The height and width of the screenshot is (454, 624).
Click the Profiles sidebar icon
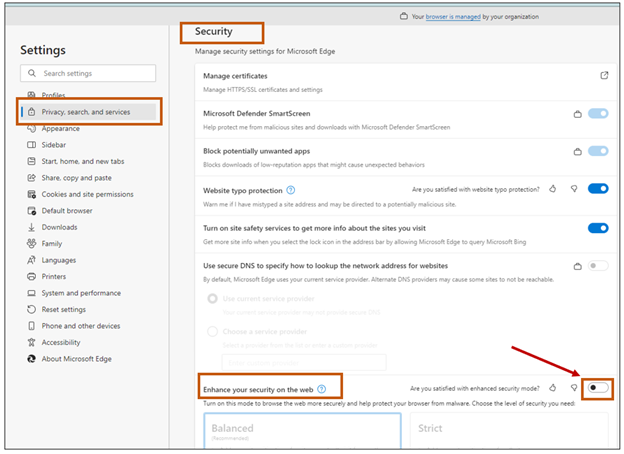(x=31, y=95)
